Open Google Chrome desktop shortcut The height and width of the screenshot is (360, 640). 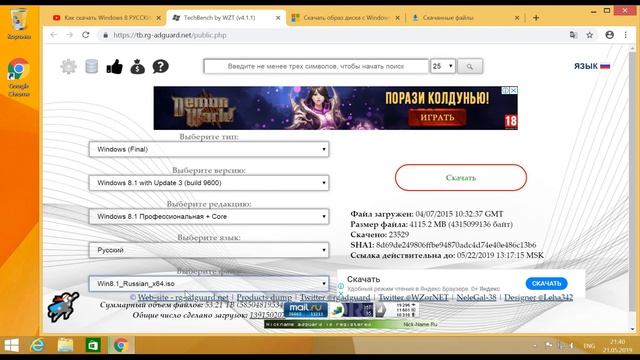[x=19, y=77]
